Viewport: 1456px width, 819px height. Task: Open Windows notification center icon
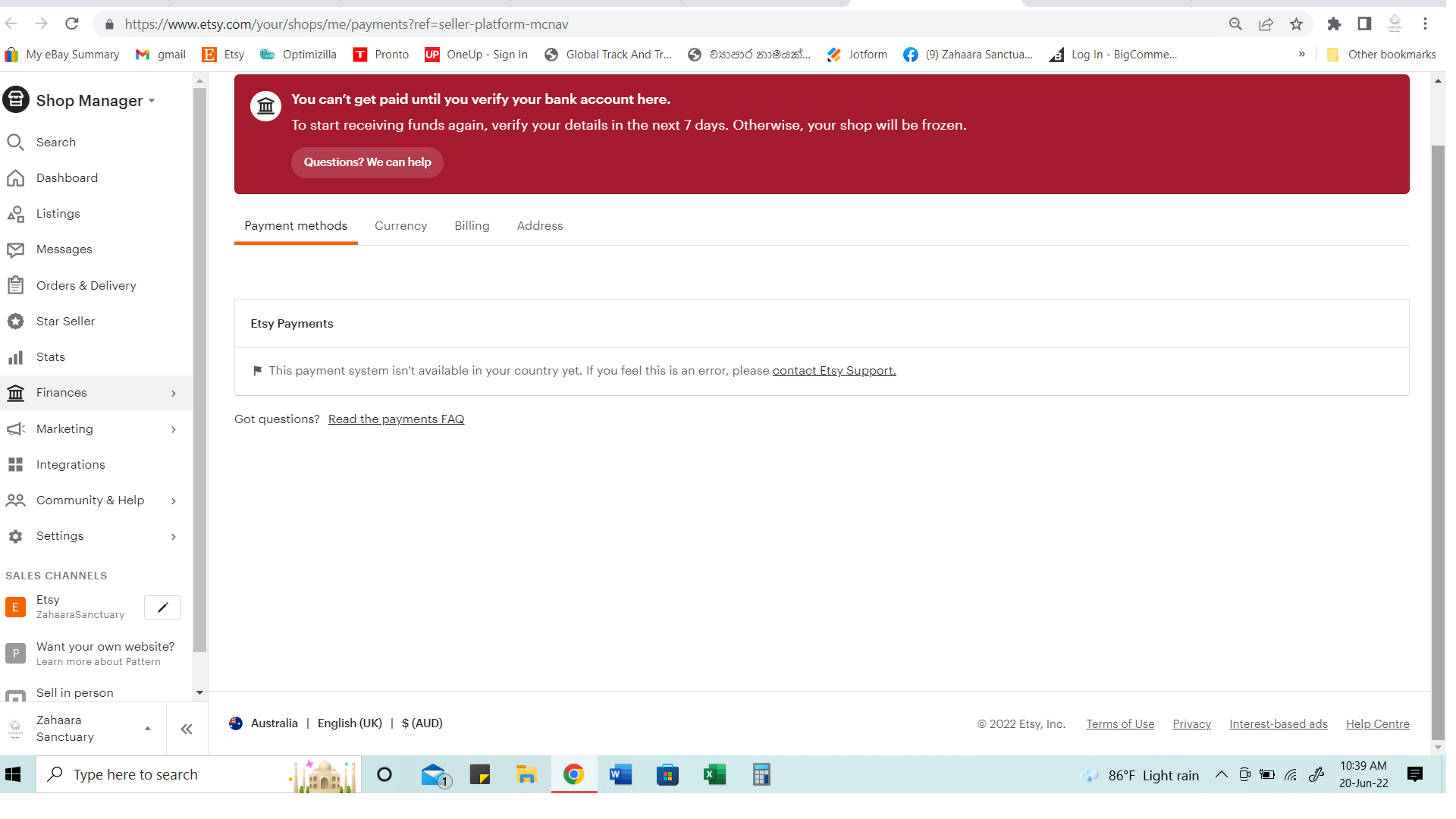(x=1414, y=774)
